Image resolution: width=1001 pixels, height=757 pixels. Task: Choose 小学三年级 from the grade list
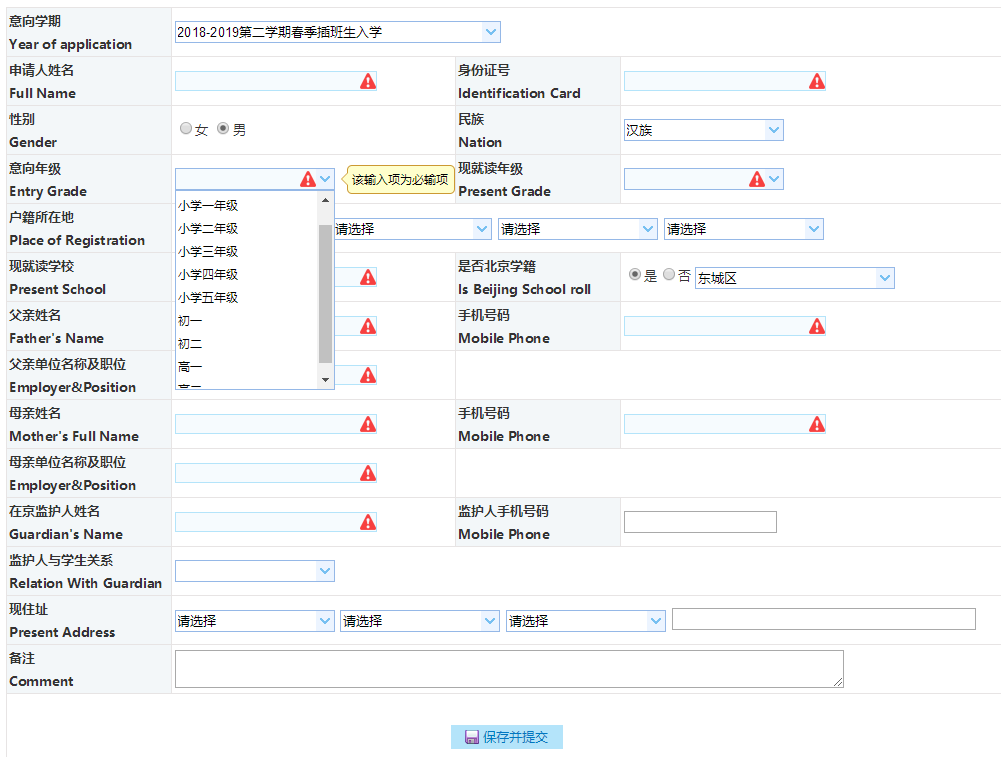point(208,252)
